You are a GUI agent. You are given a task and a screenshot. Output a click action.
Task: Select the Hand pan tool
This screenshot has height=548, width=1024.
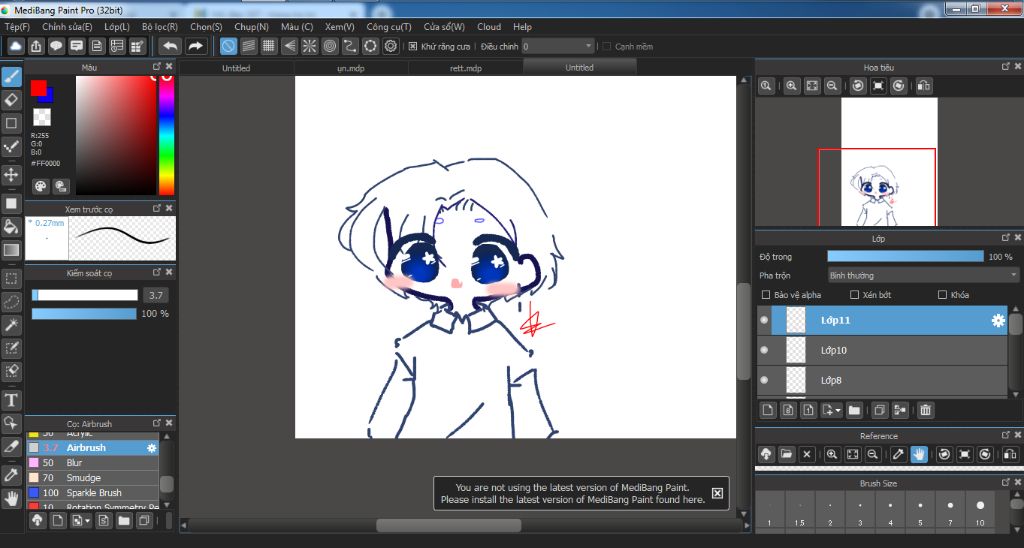coord(11,498)
